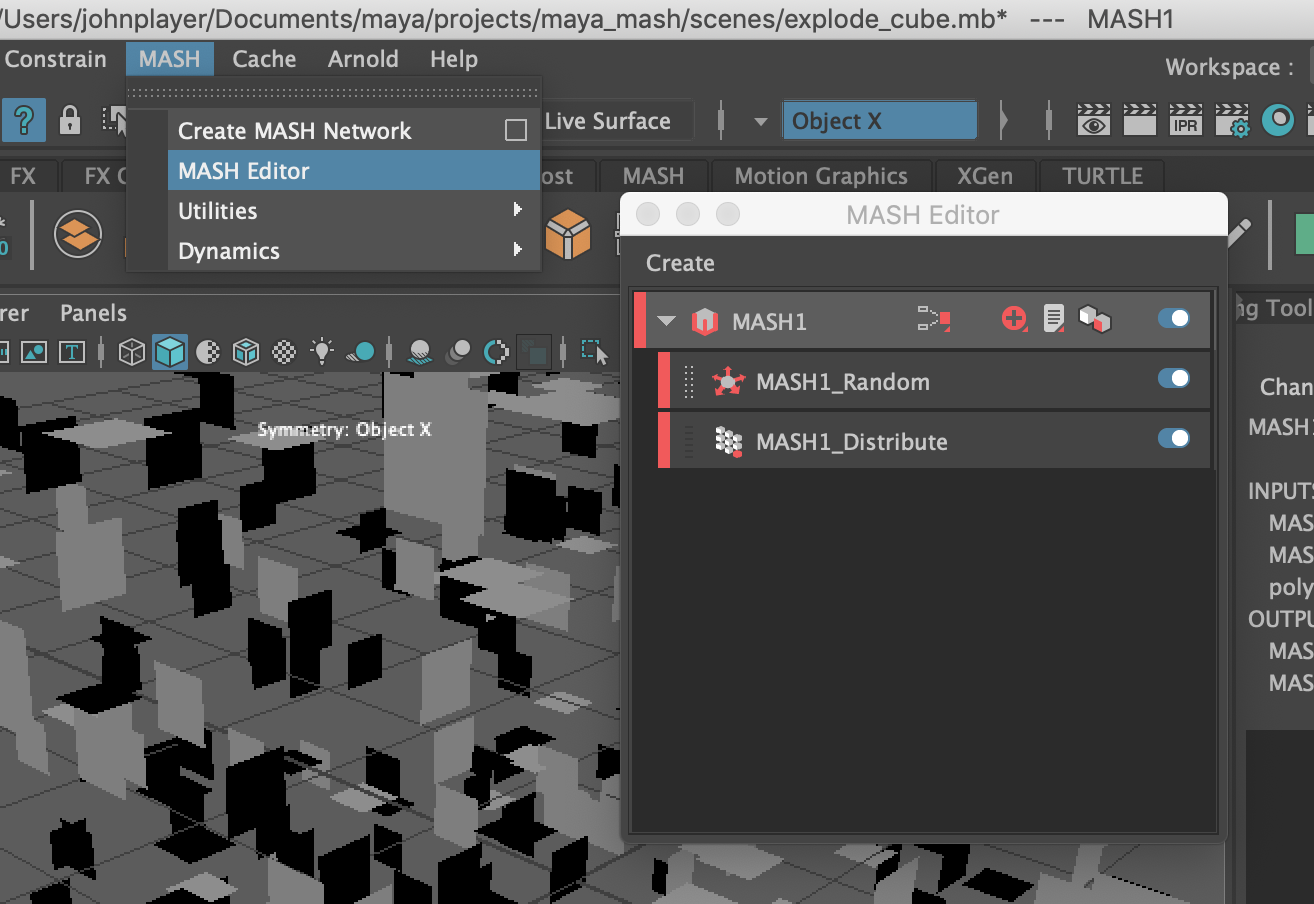The width and height of the screenshot is (1314, 904).
Task: Collapse the MASH1 network disclosure triangle
Action: click(666, 321)
